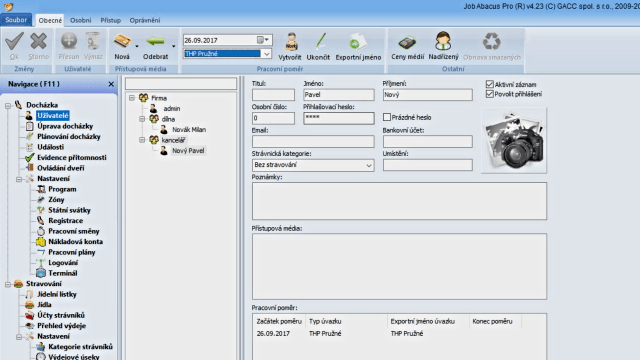Screen dimensions: 640x360
Task: Select Nový Pavel in tree
Action: coord(188,151)
